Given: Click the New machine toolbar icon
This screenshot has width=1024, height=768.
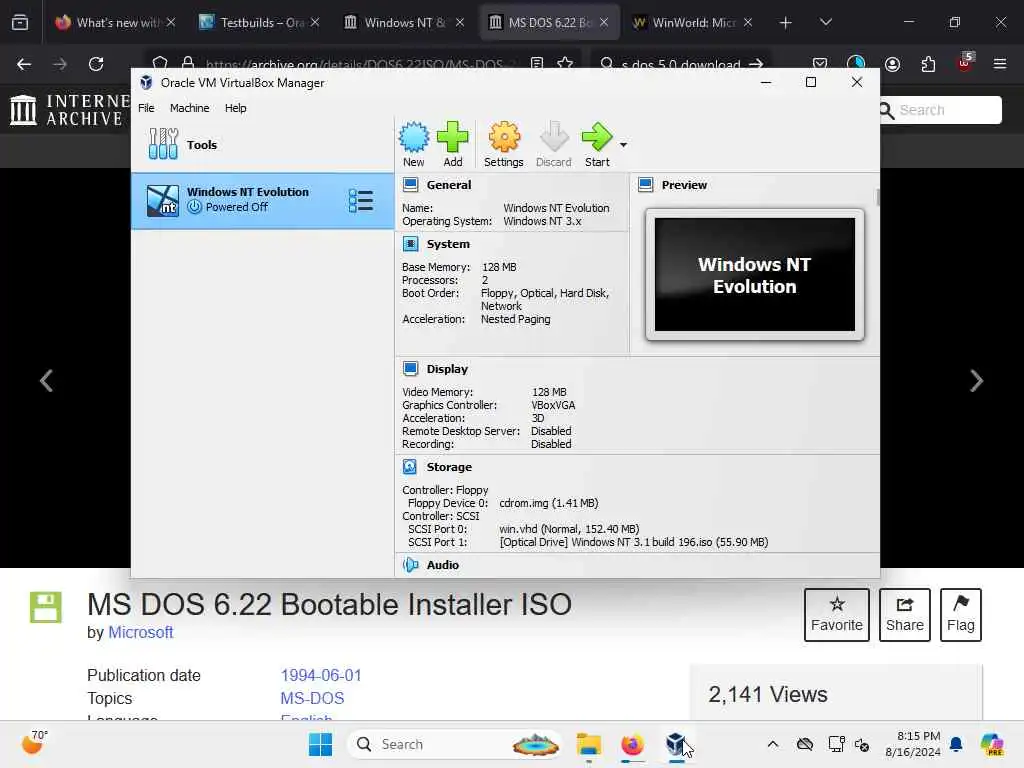Looking at the screenshot, I should [x=413, y=144].
